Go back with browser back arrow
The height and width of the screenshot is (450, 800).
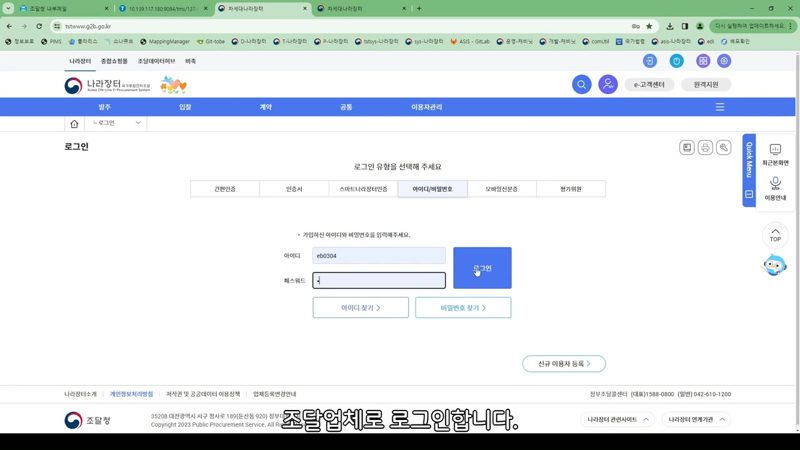click(9, 26)
